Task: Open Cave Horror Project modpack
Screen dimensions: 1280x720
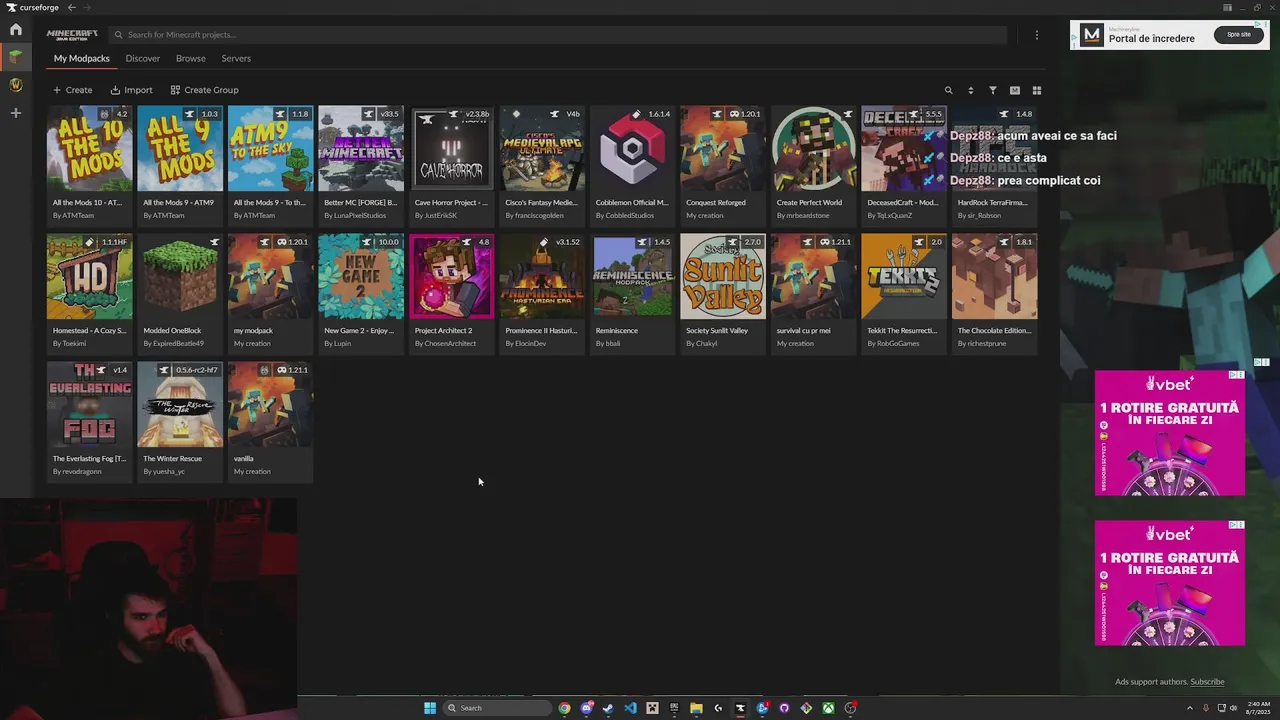Action: click(x=452, y=165)
